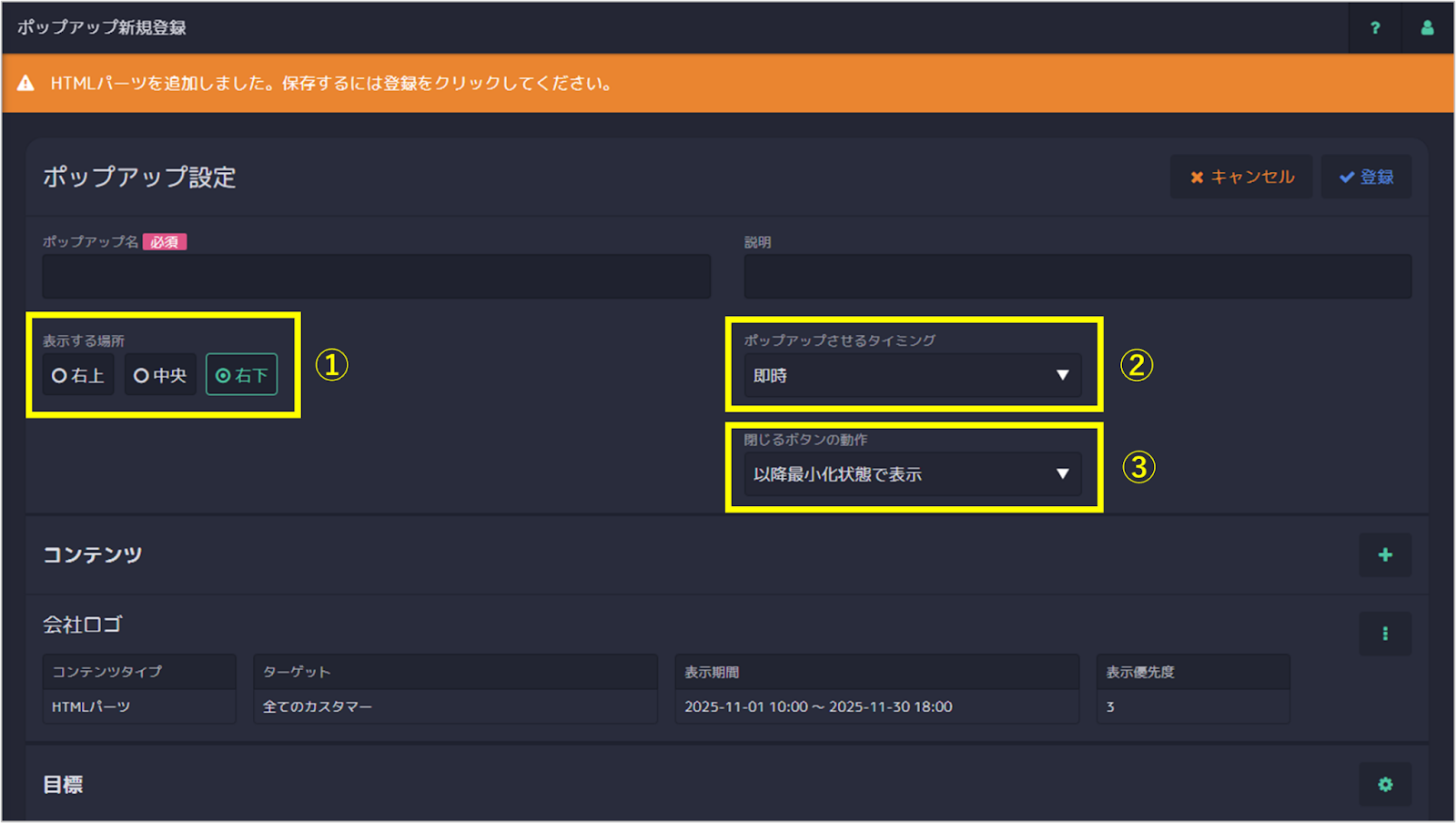Screen dimensions: 1456x823
Task: Select the 中央 display position
Action: click(x=160, y=373)
